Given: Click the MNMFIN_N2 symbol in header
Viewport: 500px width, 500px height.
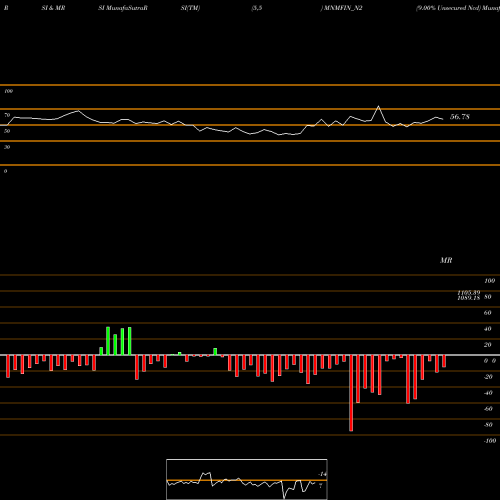Looking at the screenshot, I should click(343, 8).
